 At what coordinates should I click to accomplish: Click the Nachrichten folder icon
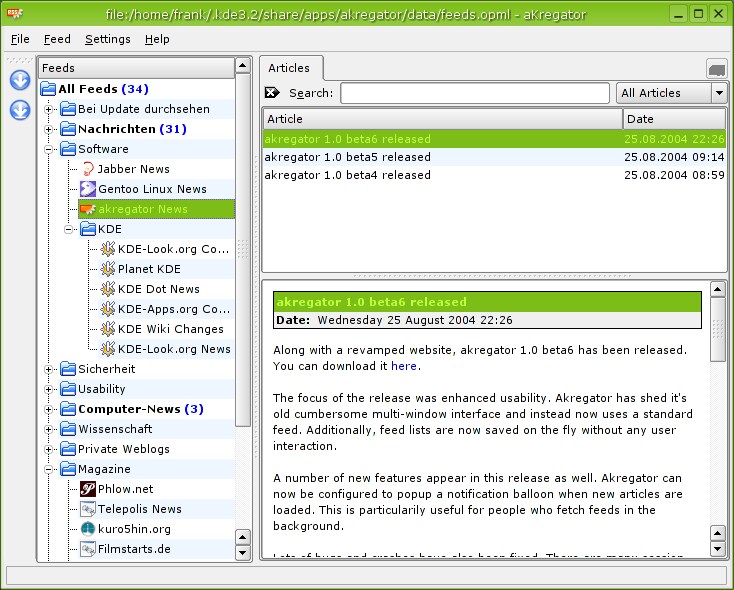(68, 129)
